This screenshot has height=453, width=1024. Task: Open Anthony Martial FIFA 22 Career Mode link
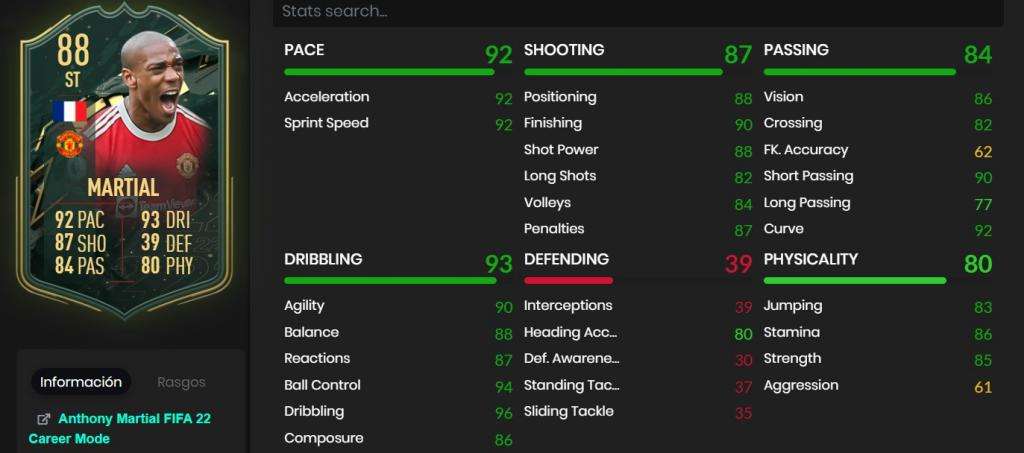coord(120,428)
